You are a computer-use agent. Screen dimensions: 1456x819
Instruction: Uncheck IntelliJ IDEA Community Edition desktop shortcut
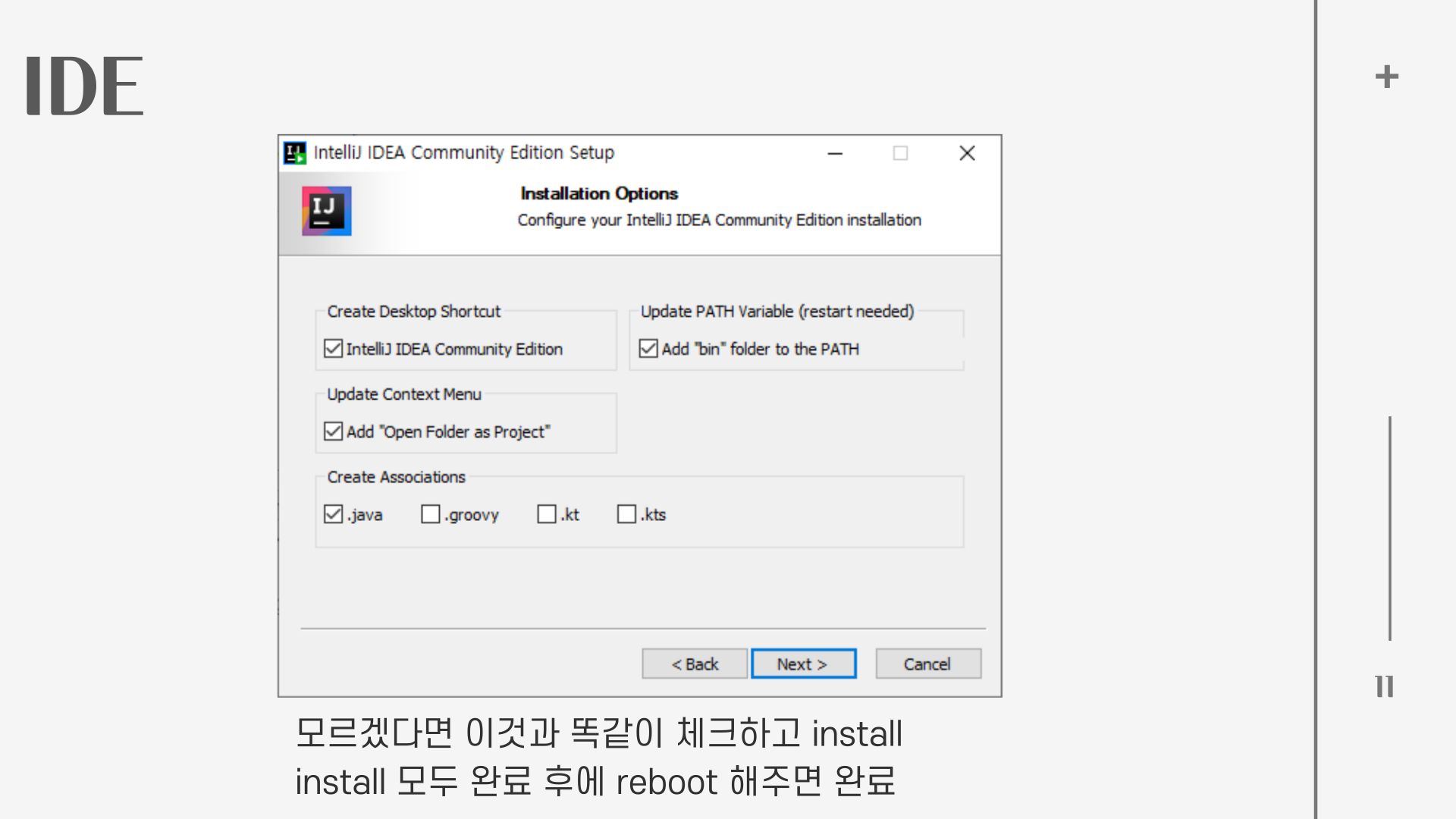point(334,349)
